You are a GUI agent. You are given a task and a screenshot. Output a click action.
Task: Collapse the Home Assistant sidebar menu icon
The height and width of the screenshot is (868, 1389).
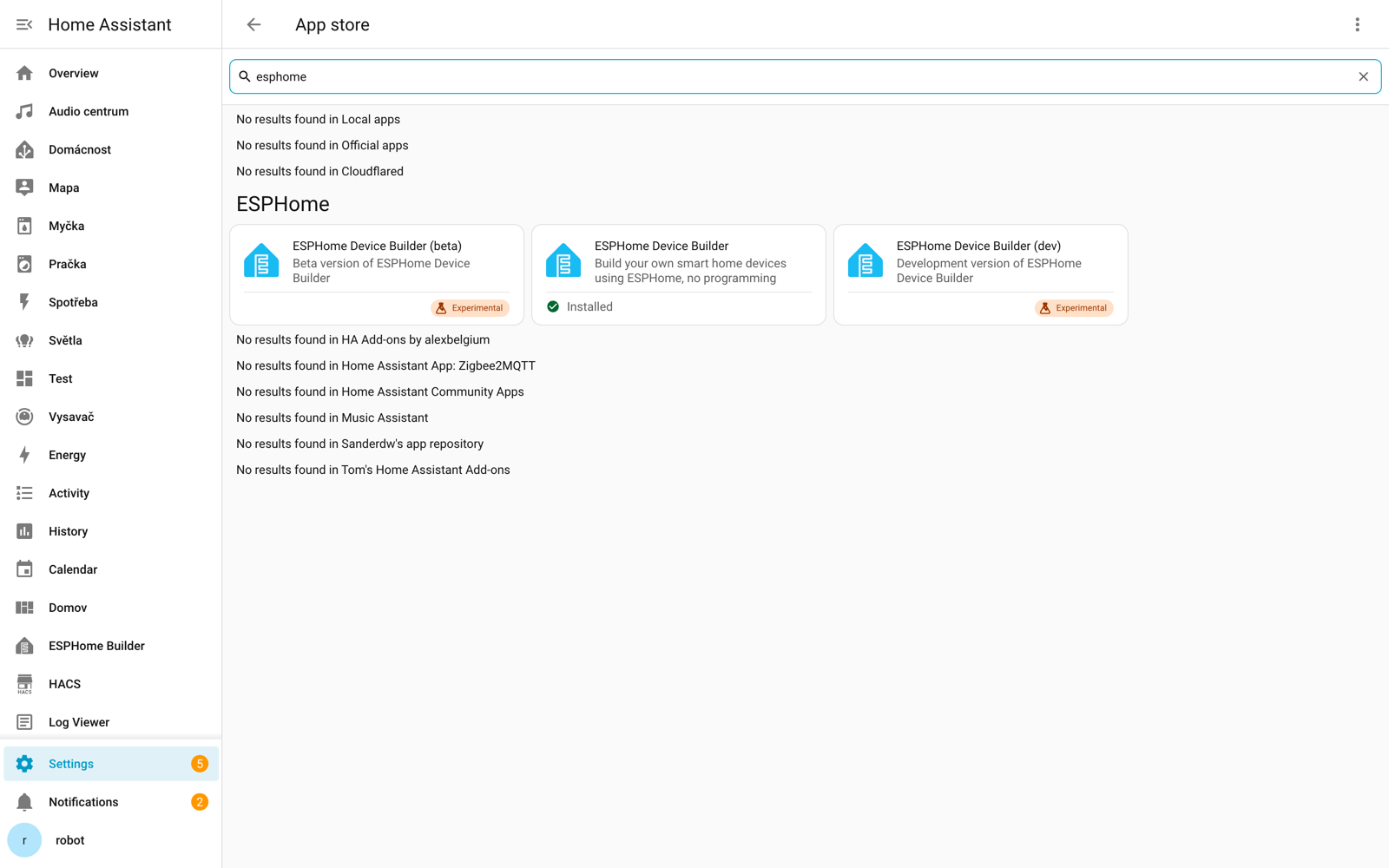tap(24, 24)
